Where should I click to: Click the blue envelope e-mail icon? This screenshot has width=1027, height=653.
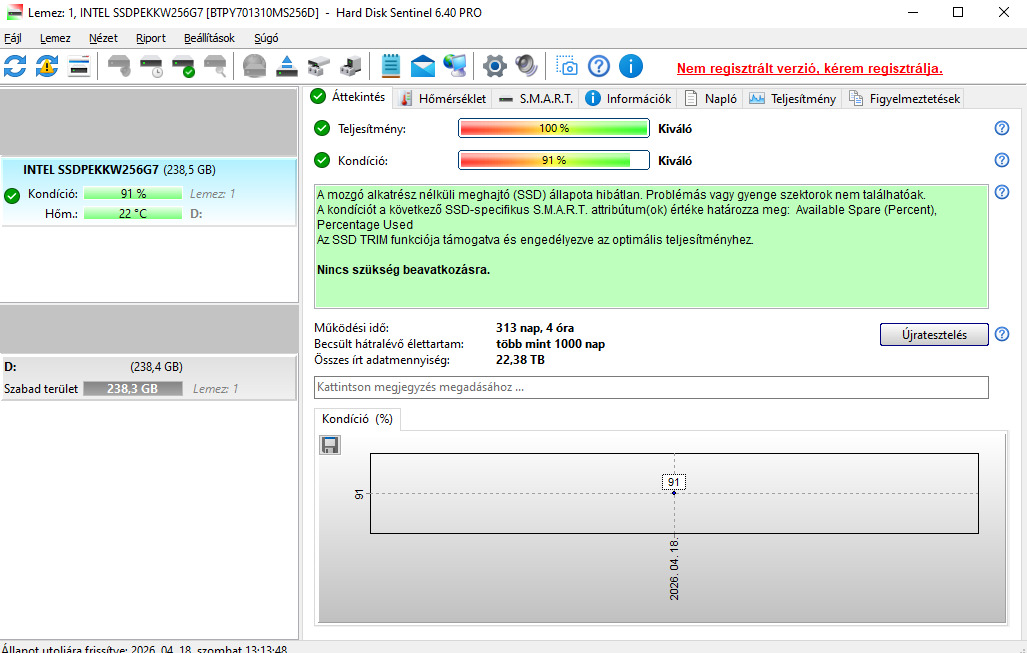click(422, 66)
